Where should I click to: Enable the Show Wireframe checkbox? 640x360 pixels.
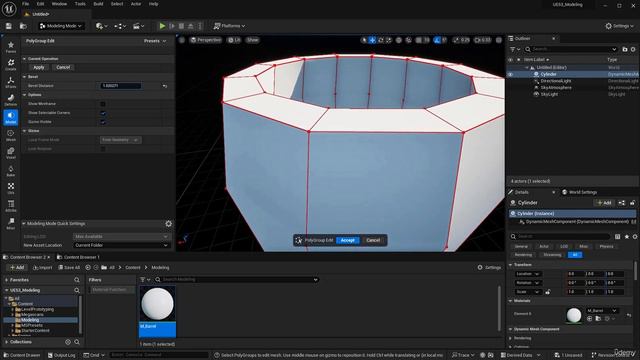[103, 104]
